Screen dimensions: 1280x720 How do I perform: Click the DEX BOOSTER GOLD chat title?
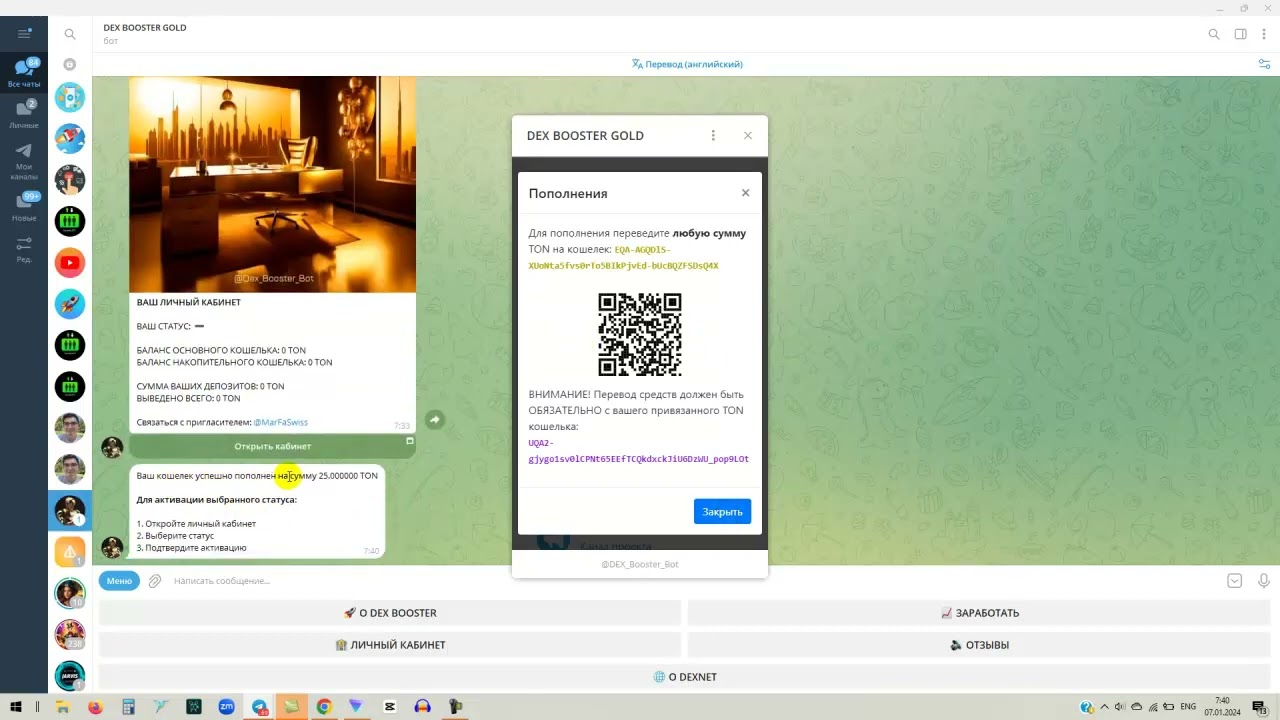(x=145, y=28)
